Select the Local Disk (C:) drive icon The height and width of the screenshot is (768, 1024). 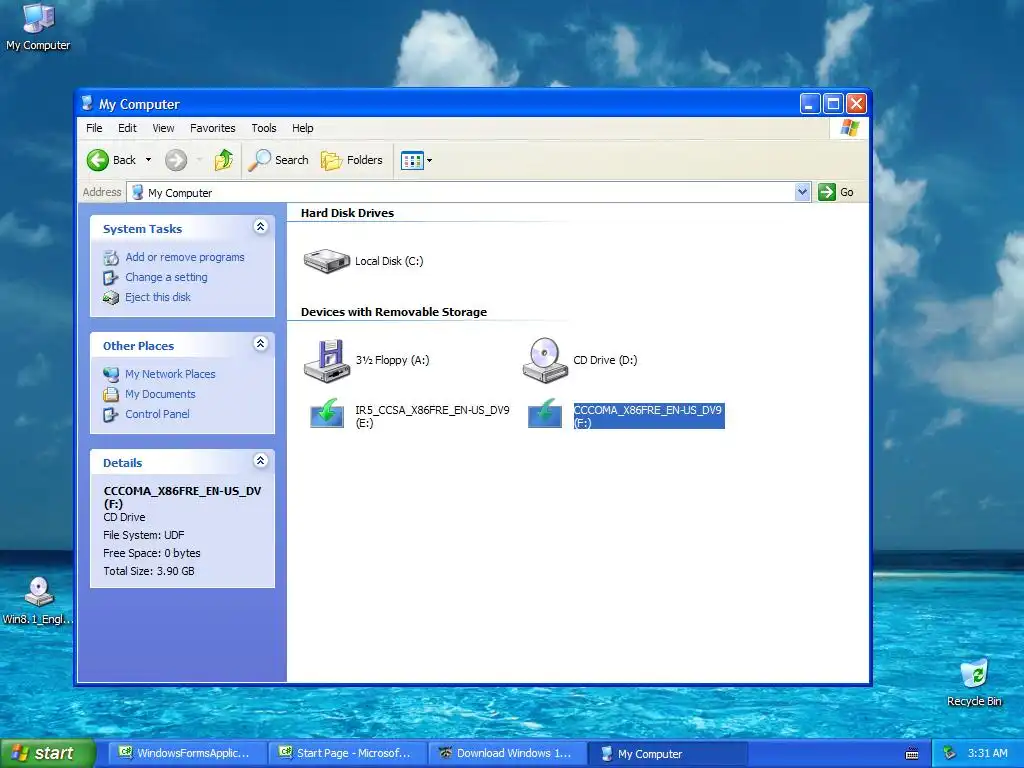(327, 261)
